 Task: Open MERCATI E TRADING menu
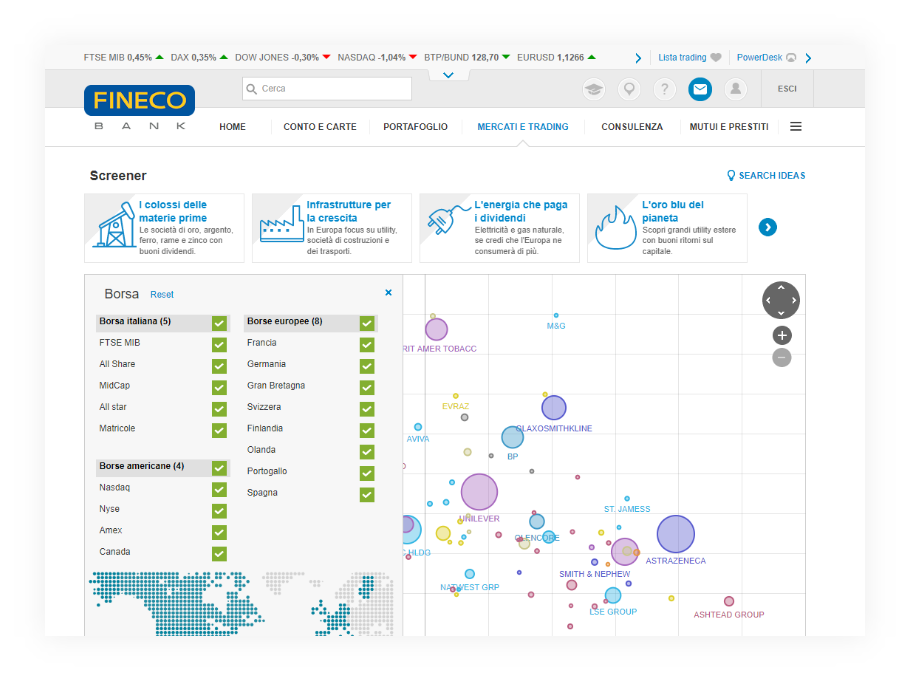[x=523, y=127]
